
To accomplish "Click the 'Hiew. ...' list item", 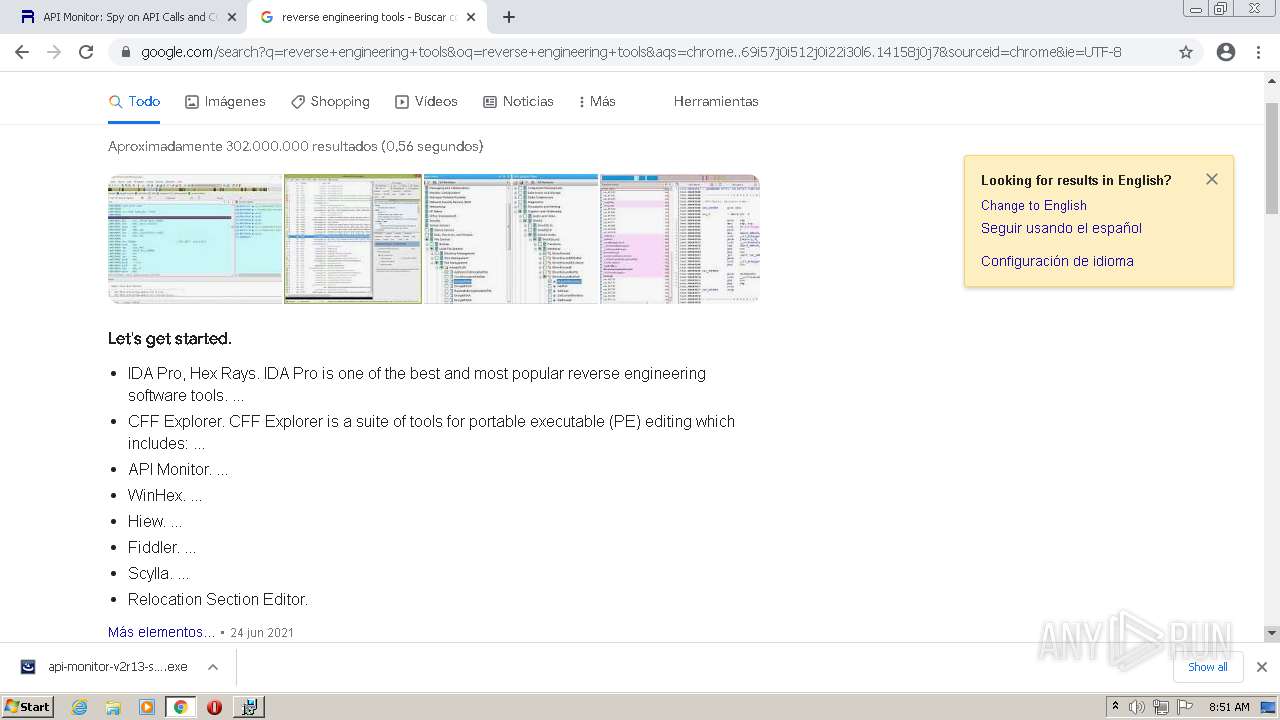I will pyautogui.click(x=155, y=521).
